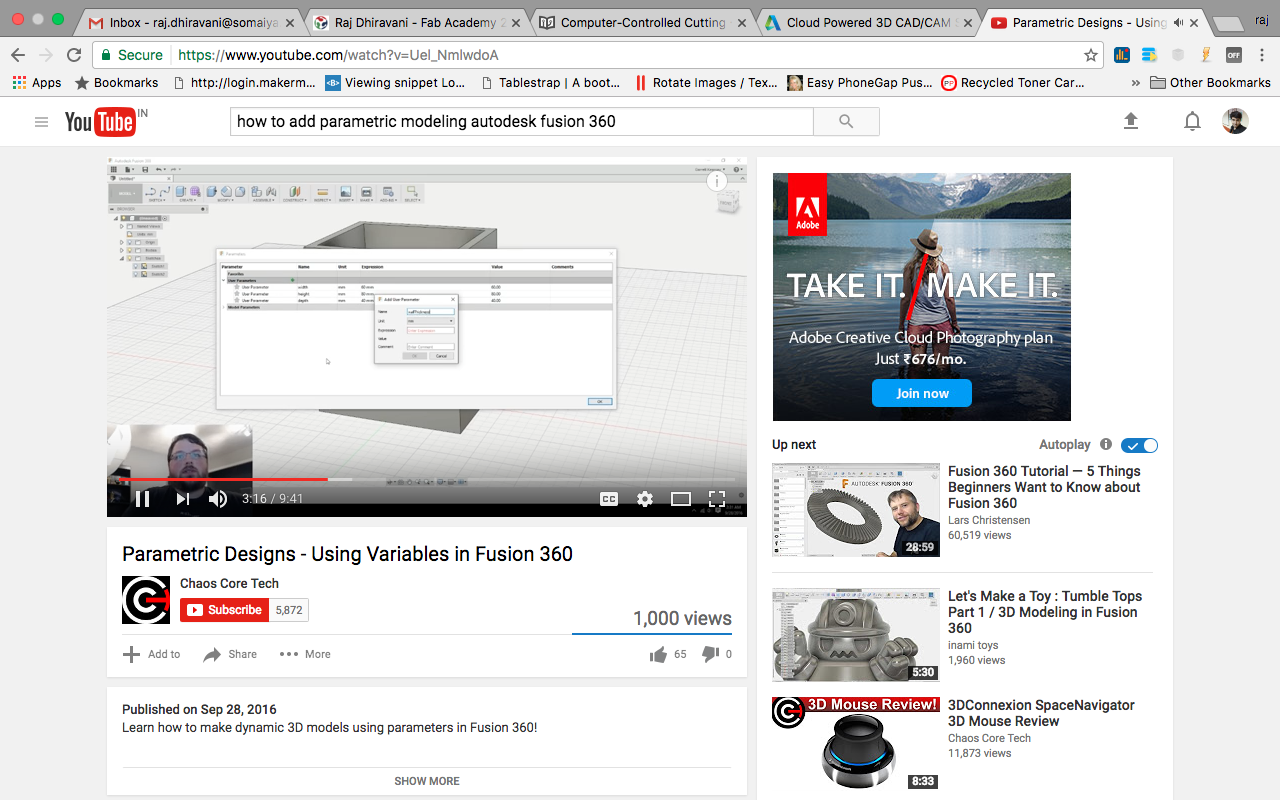The width and height of the screenshot is (1280, 800).
Task: Open Bookmarks folder in bar
Action: (117, 83)
